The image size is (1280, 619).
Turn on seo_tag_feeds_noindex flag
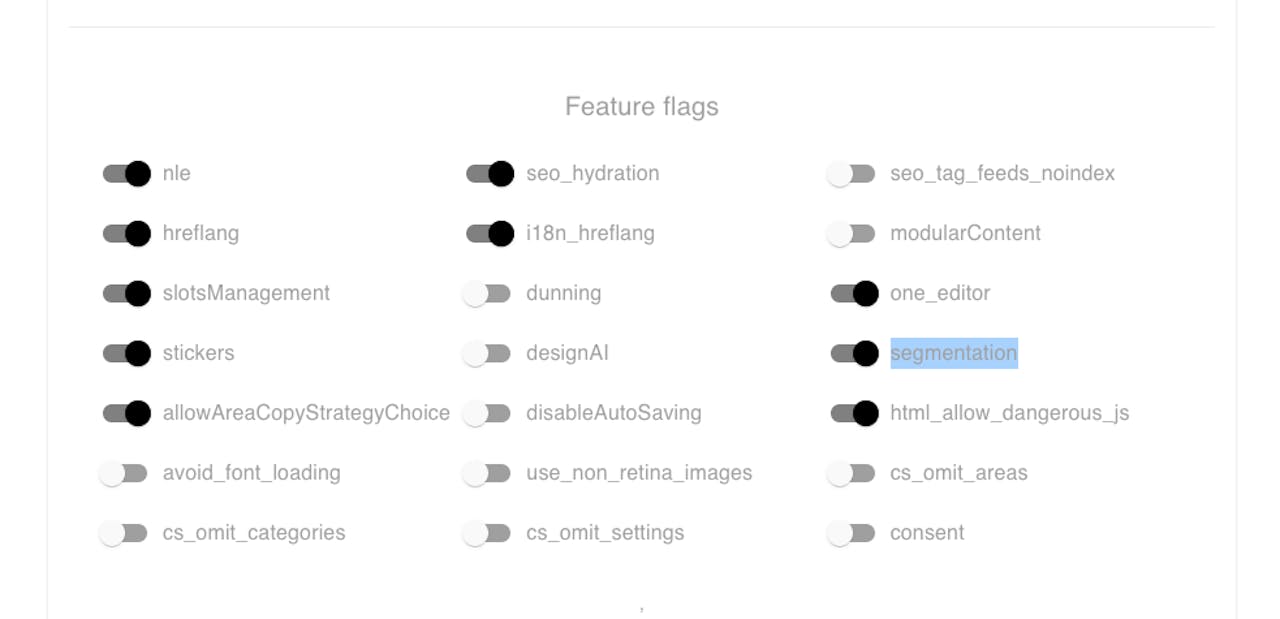(x=852, y=174)
